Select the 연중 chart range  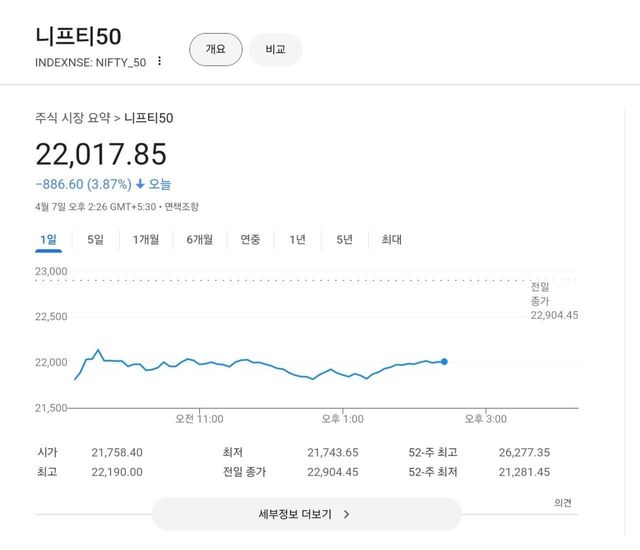250,239
